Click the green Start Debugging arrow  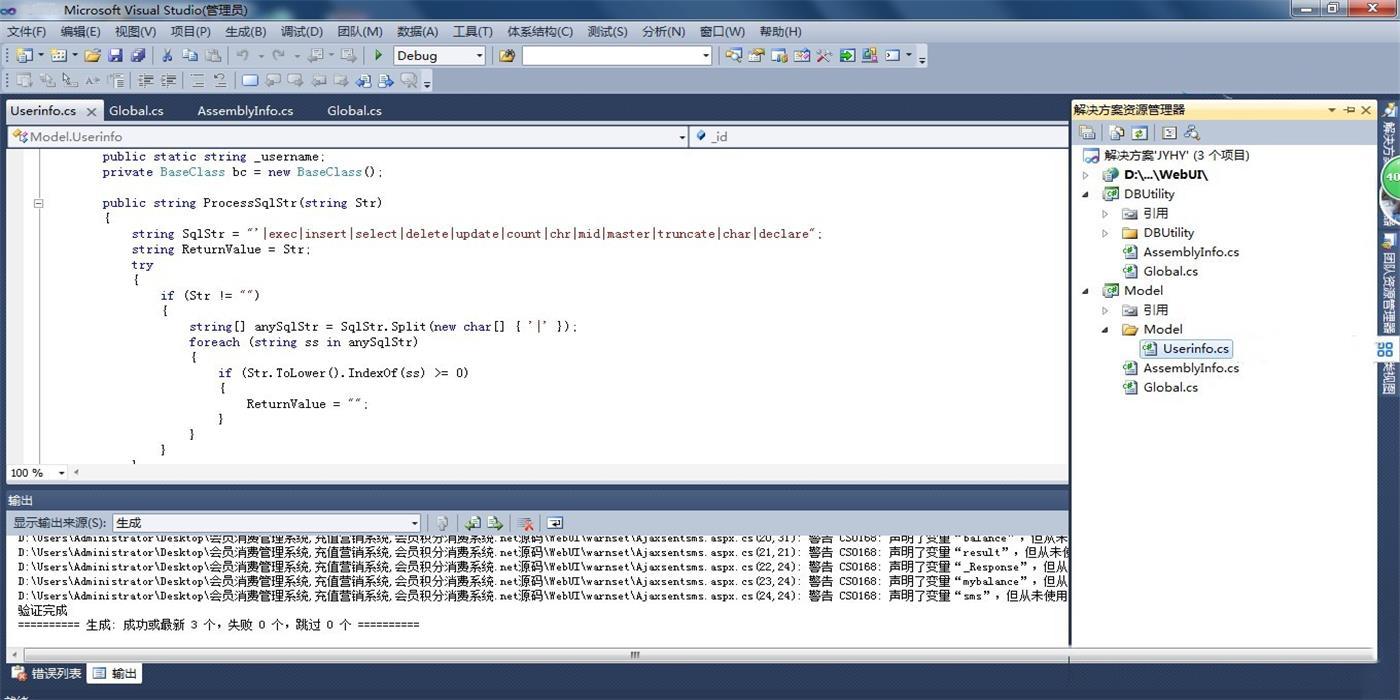[378, 56]
